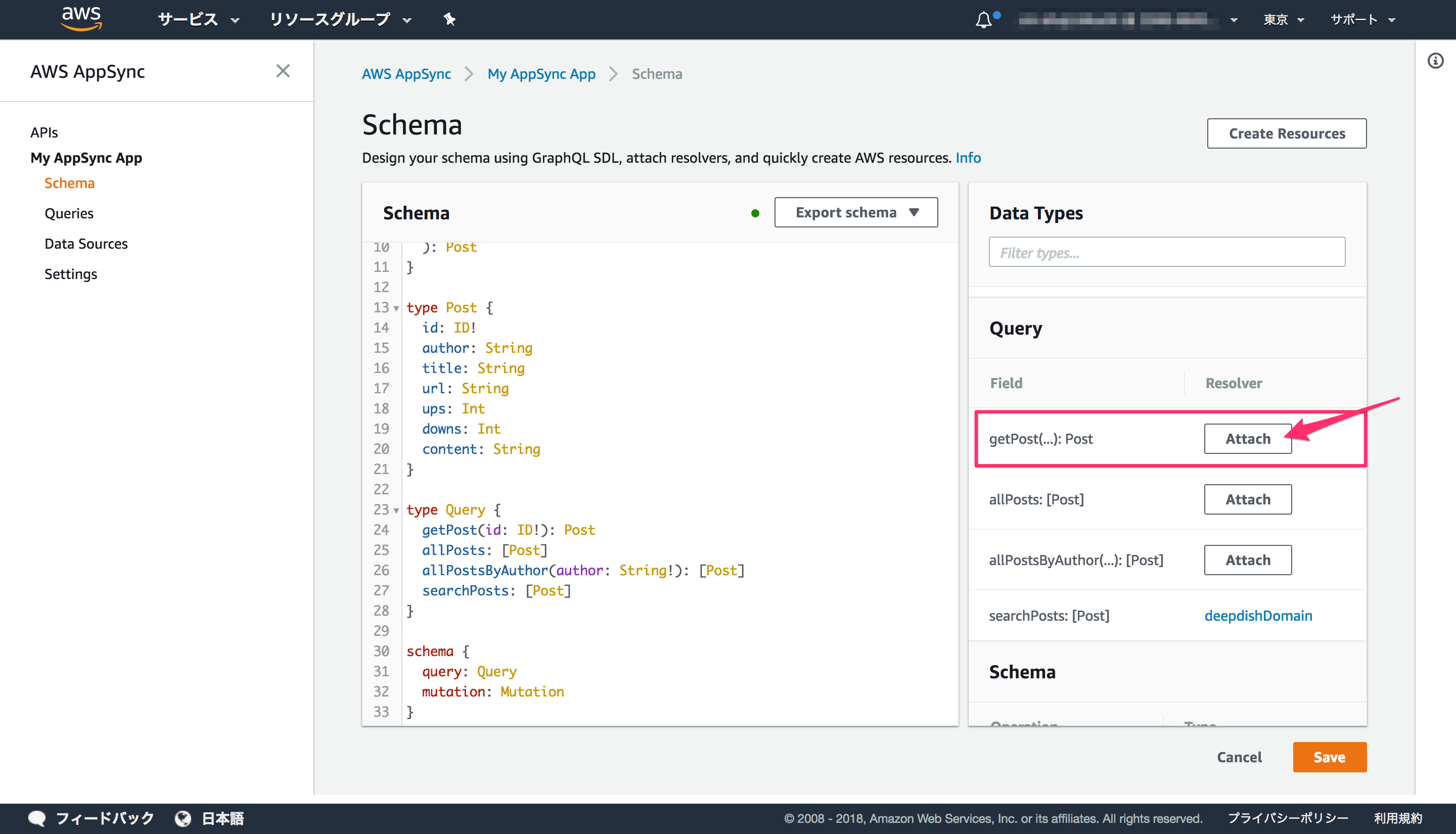Attach a resolver to allPostsByAuthor
This screenshot has height=834, width=1456.
[x=1248, y=560]
